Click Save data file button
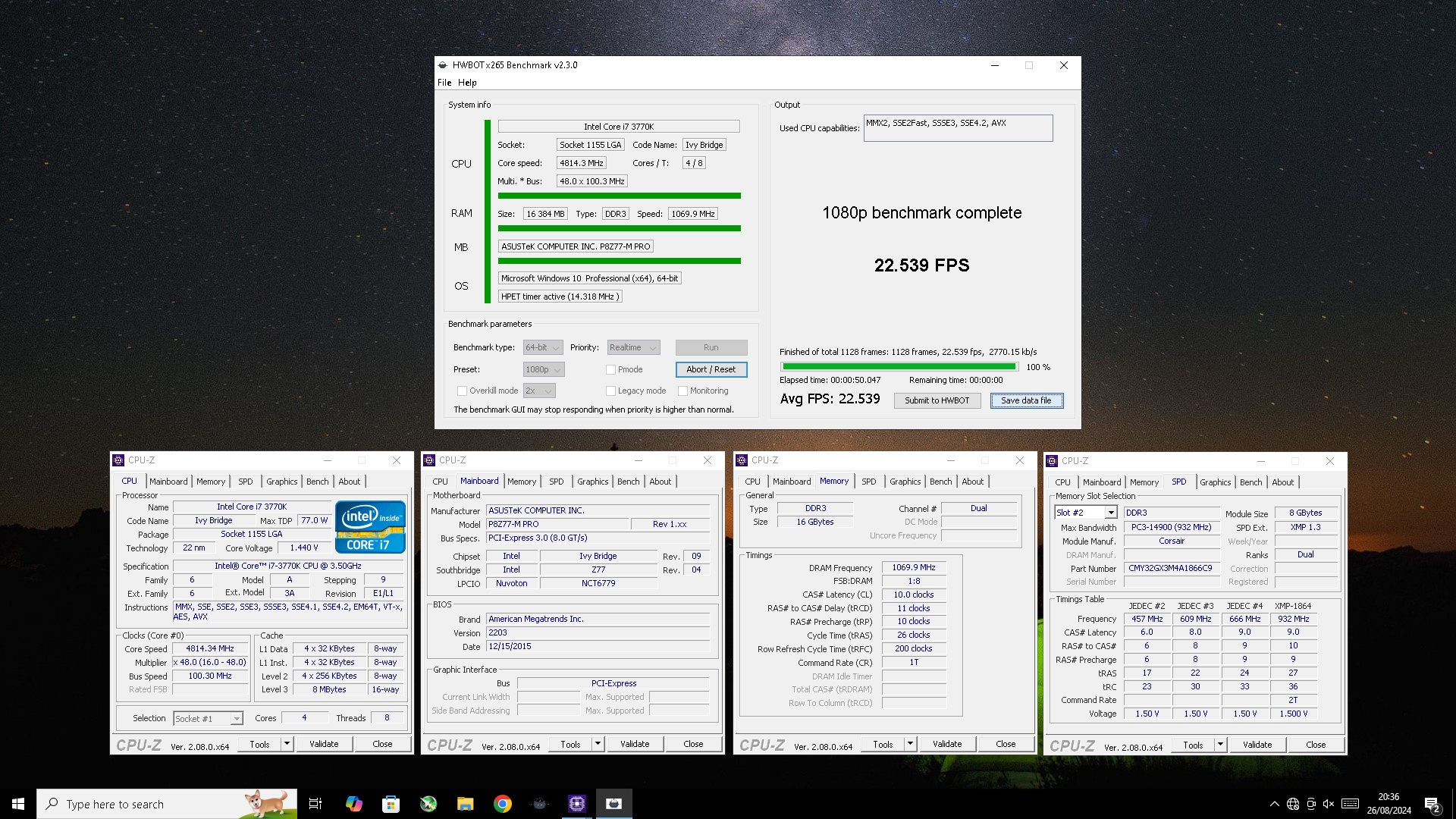This screenshot has width=1456, height=819. point(1027,400)
